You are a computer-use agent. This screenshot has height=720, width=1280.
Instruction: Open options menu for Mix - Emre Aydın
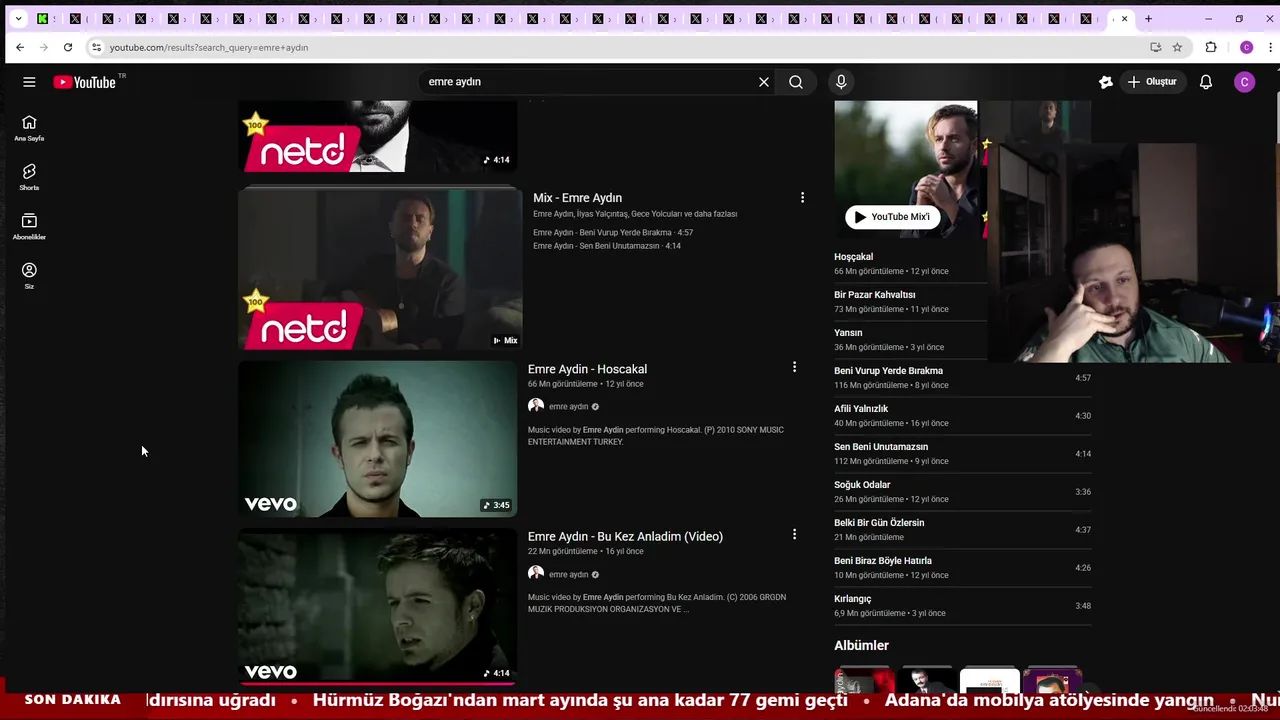(x=802, y=198)
